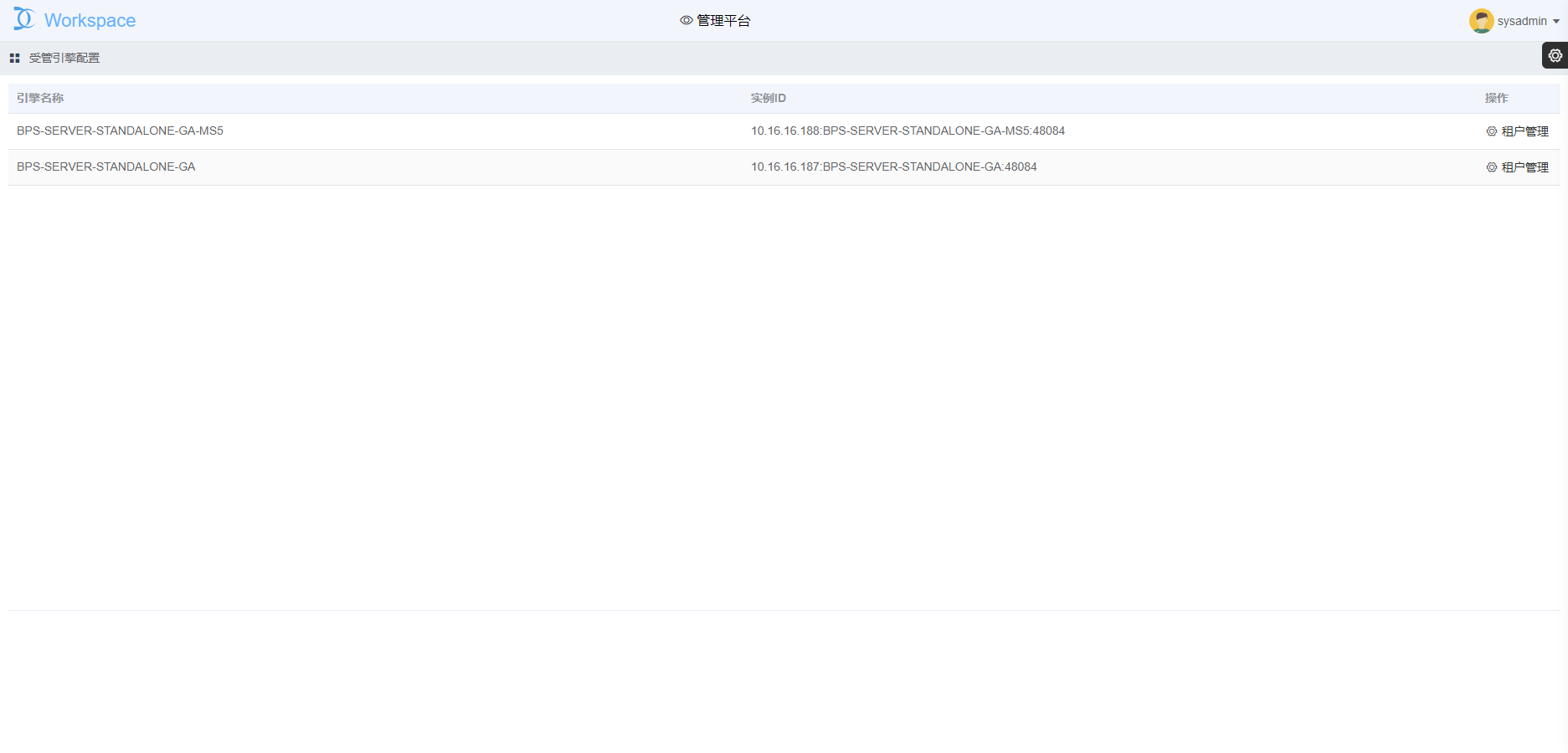Click the gear icon in the GA-MS5 row

point(1491,131)
